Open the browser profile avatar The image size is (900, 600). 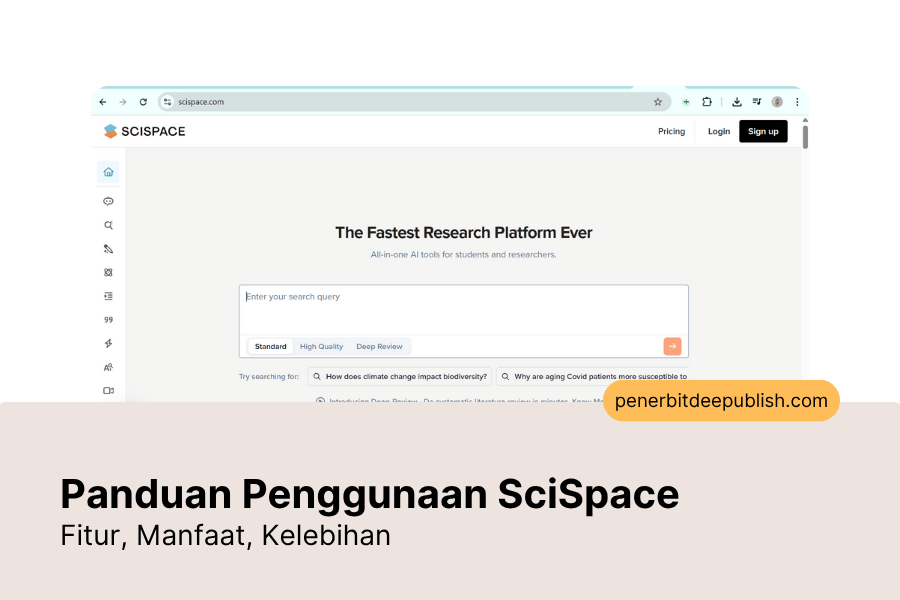coord(777,102)
